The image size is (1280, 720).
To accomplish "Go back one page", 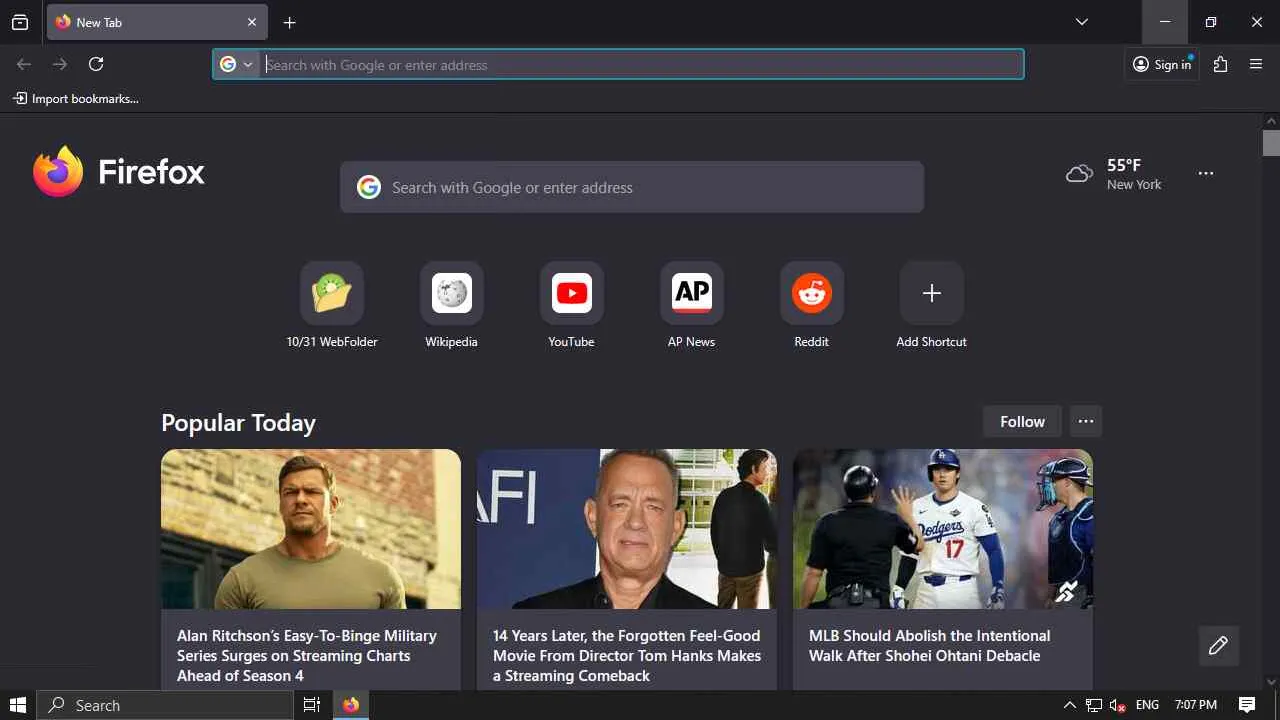I will (x=24, y=64).
